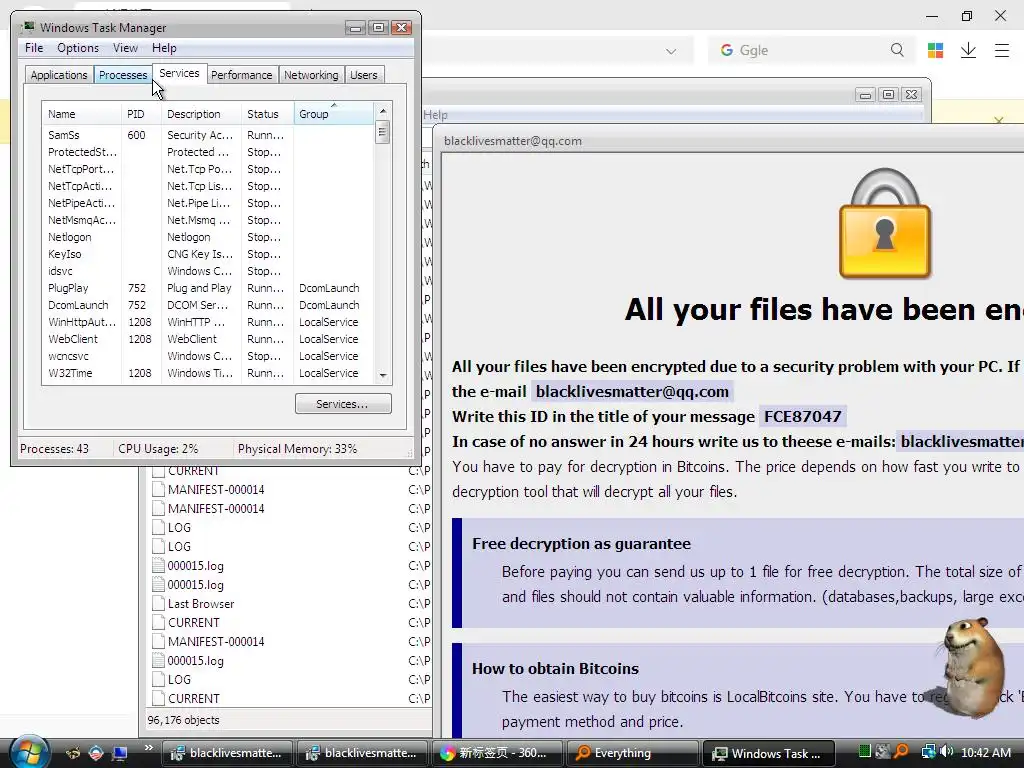Open the browser downloads icon
Screen dimensions: 1024x768
click(x=968, y=50)
